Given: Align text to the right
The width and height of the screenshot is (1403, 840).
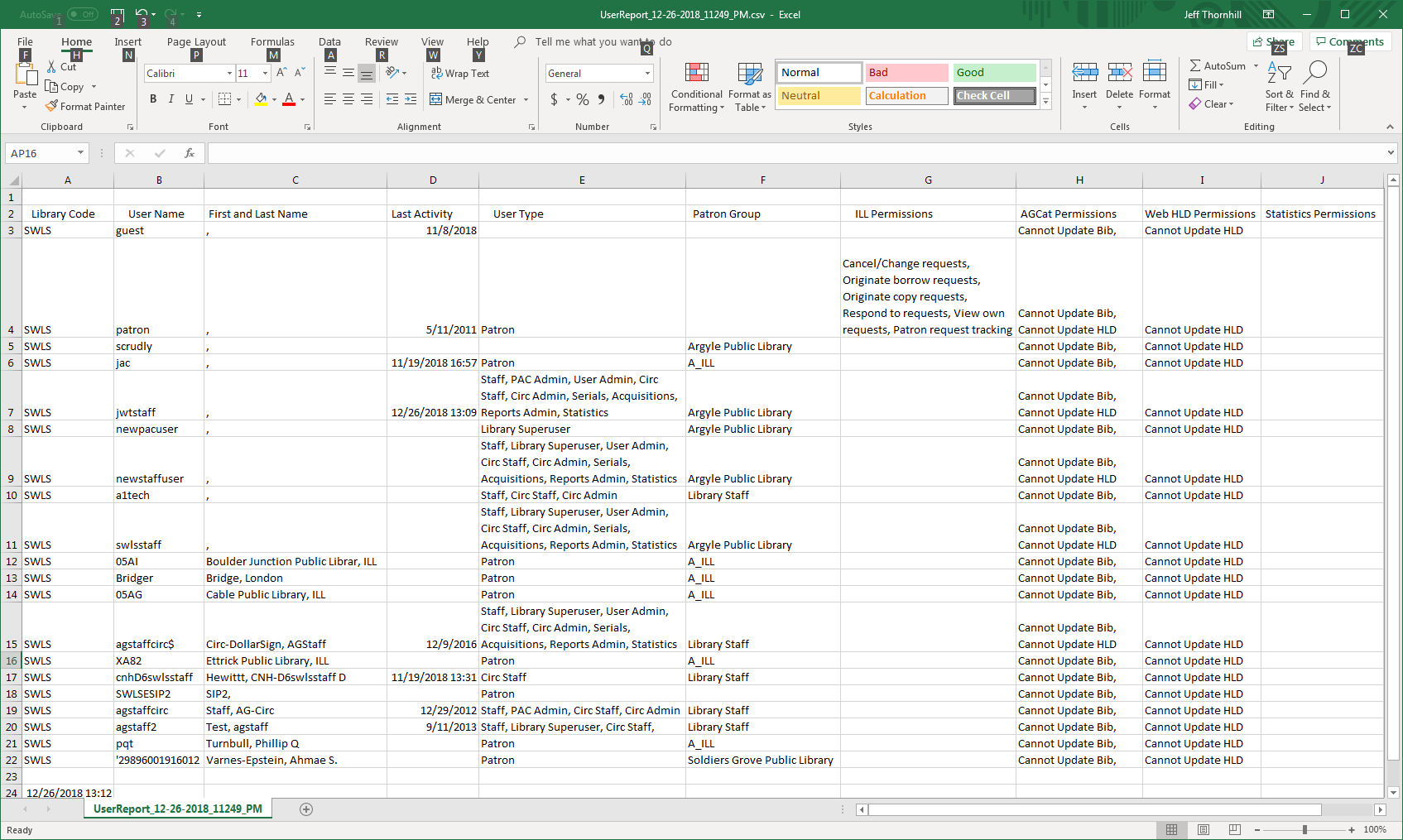Looking at the screenshot, I should pyautogui.click(x=367, y=99).
